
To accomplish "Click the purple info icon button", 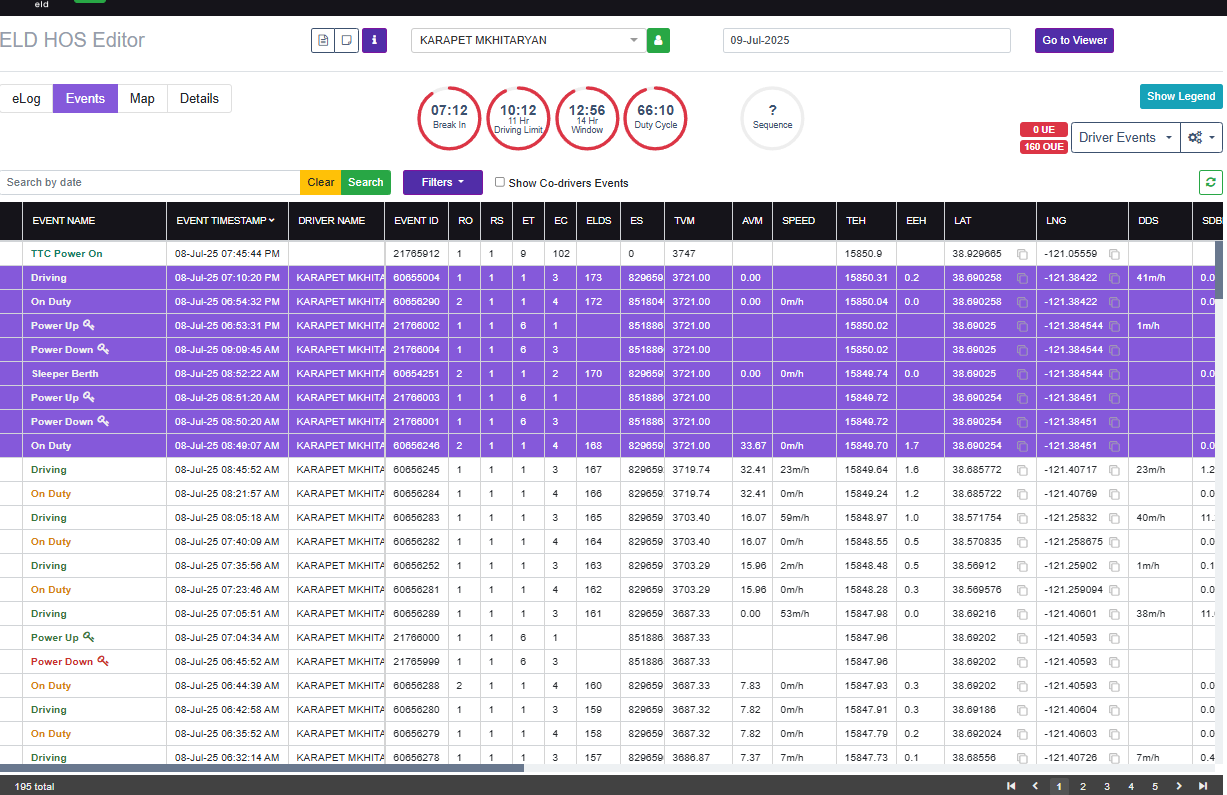I will click(x=374, y=40).
